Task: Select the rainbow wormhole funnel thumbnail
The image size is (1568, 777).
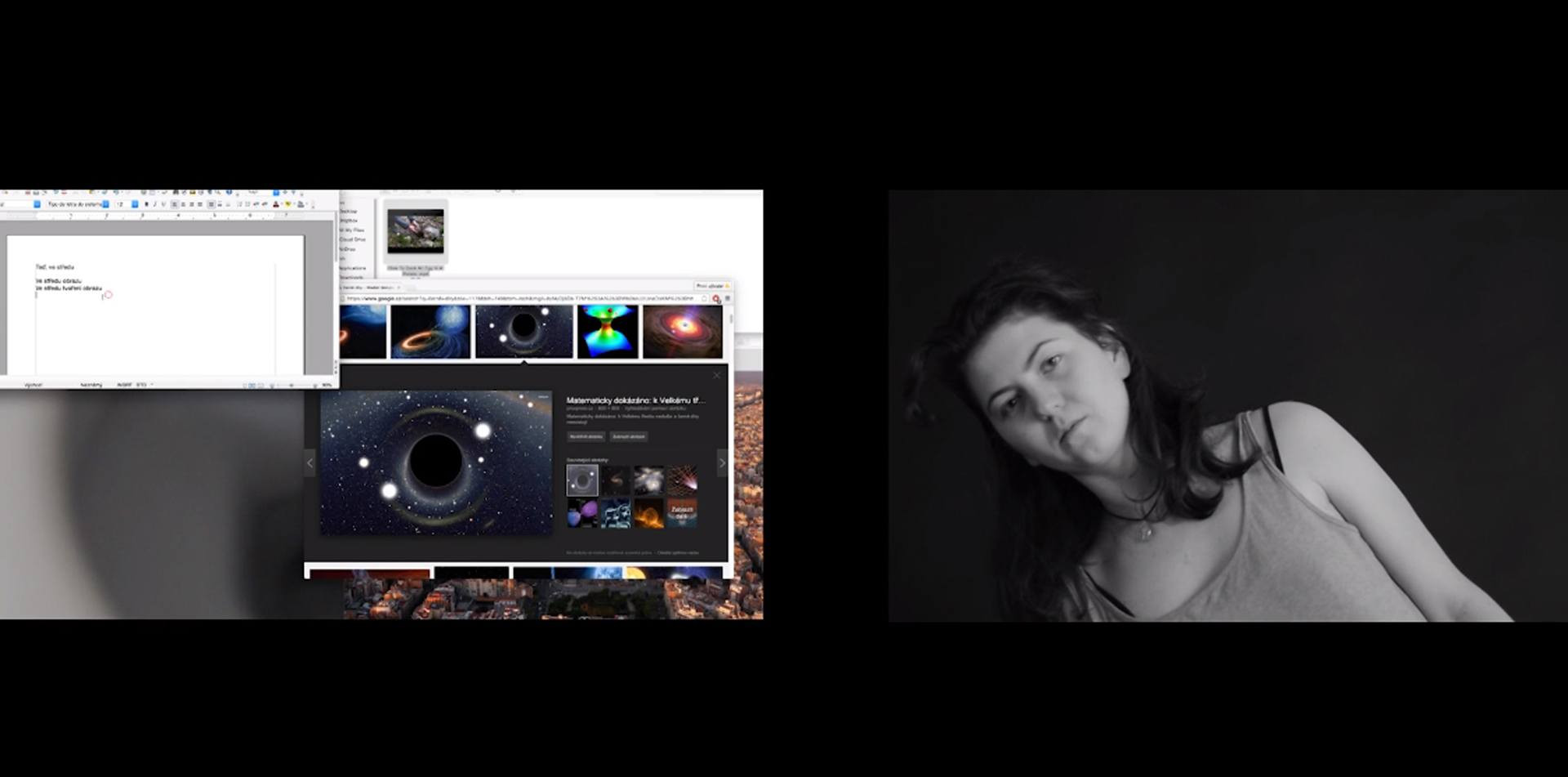Action: click(608, 332)
